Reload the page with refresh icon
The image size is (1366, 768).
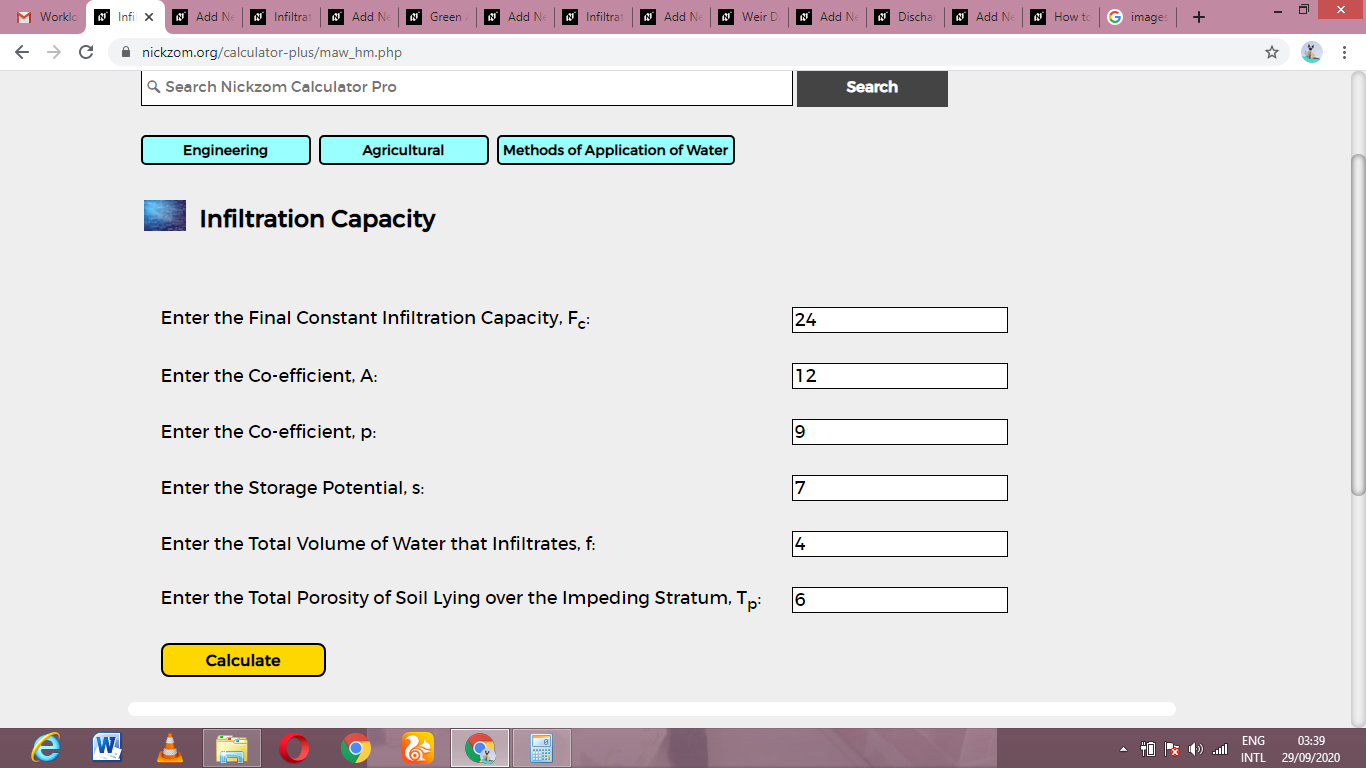point(86,52)
